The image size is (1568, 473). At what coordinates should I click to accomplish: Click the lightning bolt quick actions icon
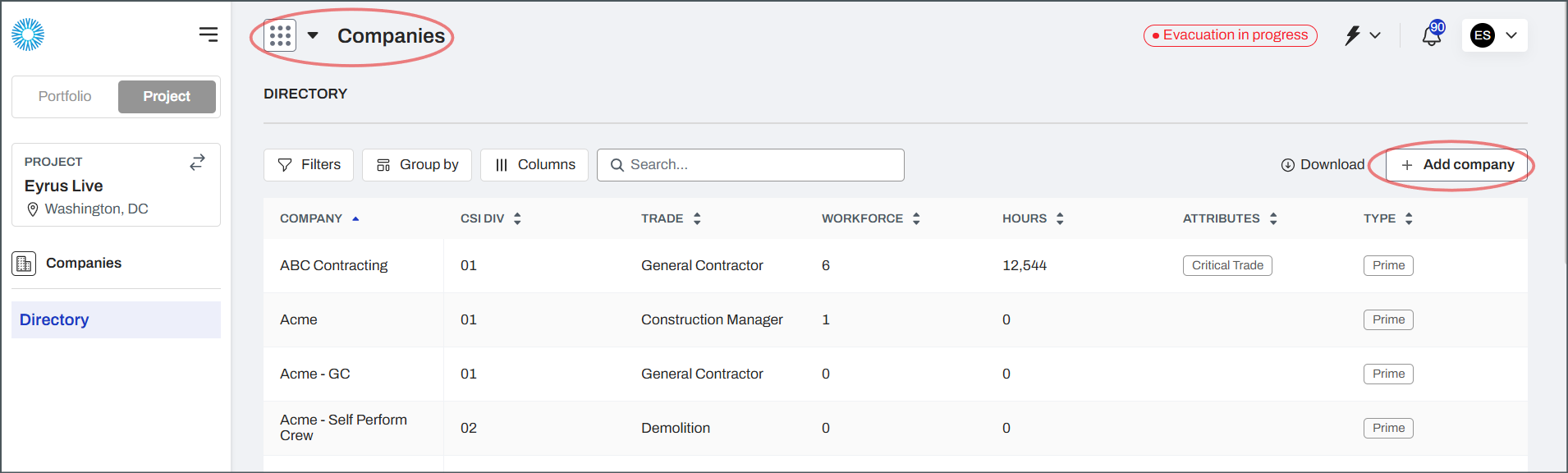click(1353, 35)
